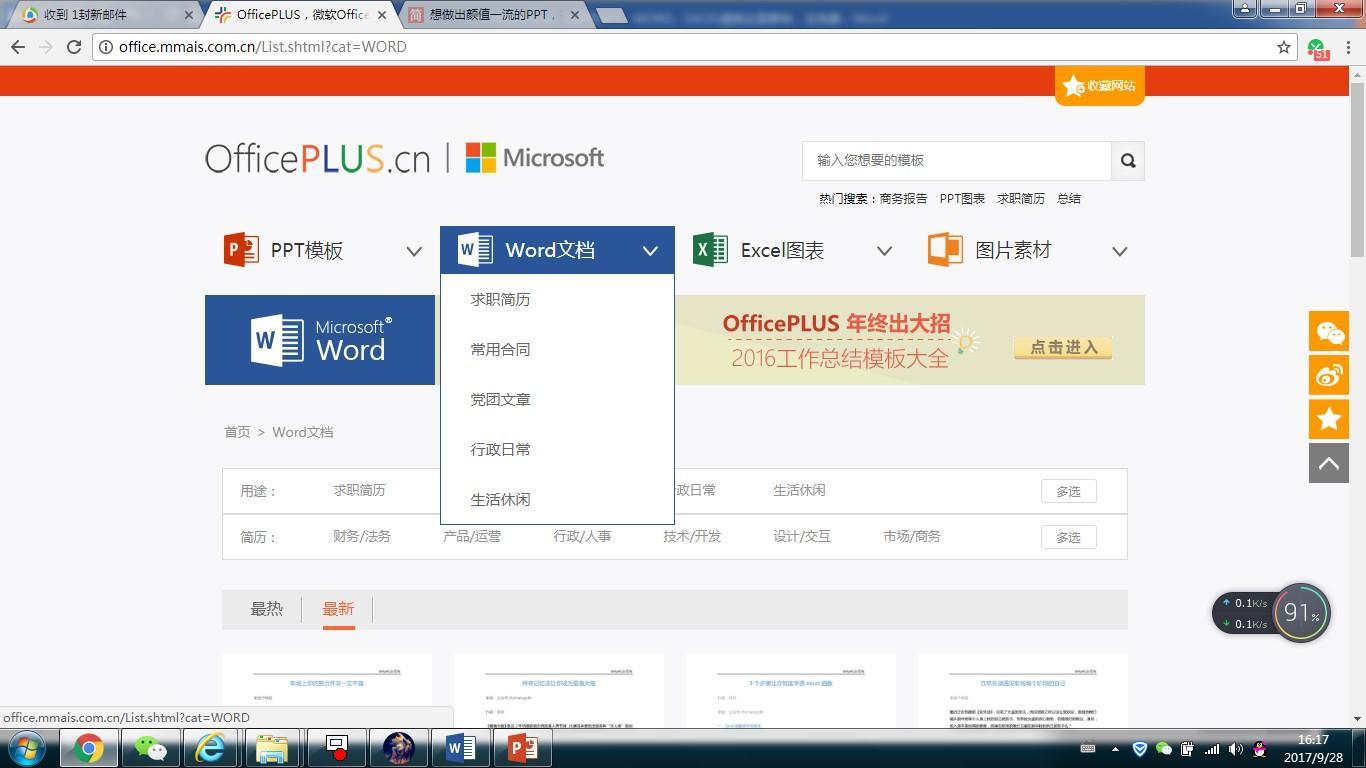
Task: Open Windows Start button
Action: coord(25,748)
